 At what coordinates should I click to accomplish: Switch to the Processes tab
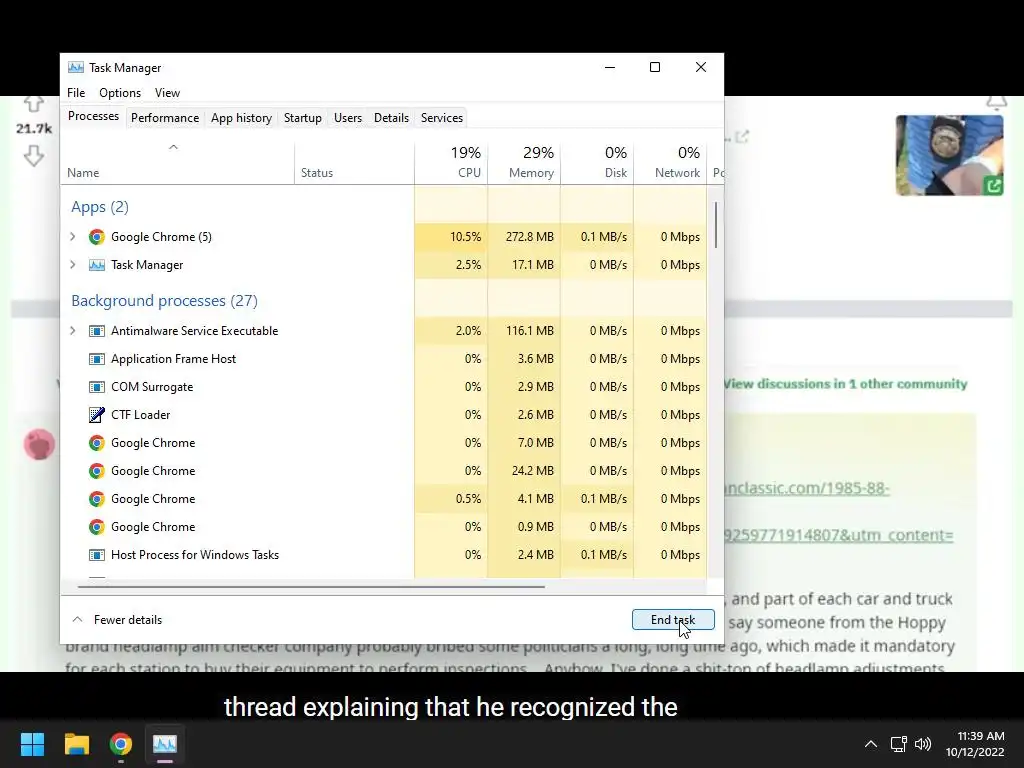(93, 116)
